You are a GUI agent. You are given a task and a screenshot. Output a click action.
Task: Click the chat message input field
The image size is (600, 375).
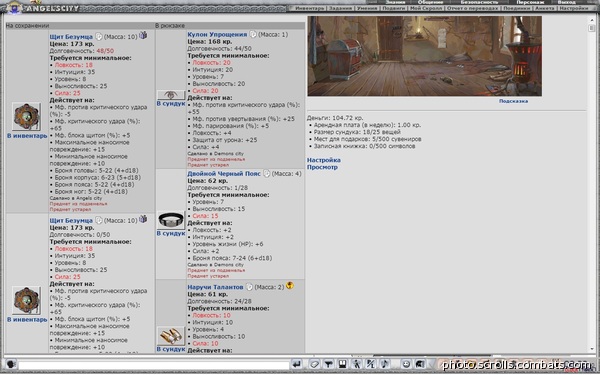(153, 365)
